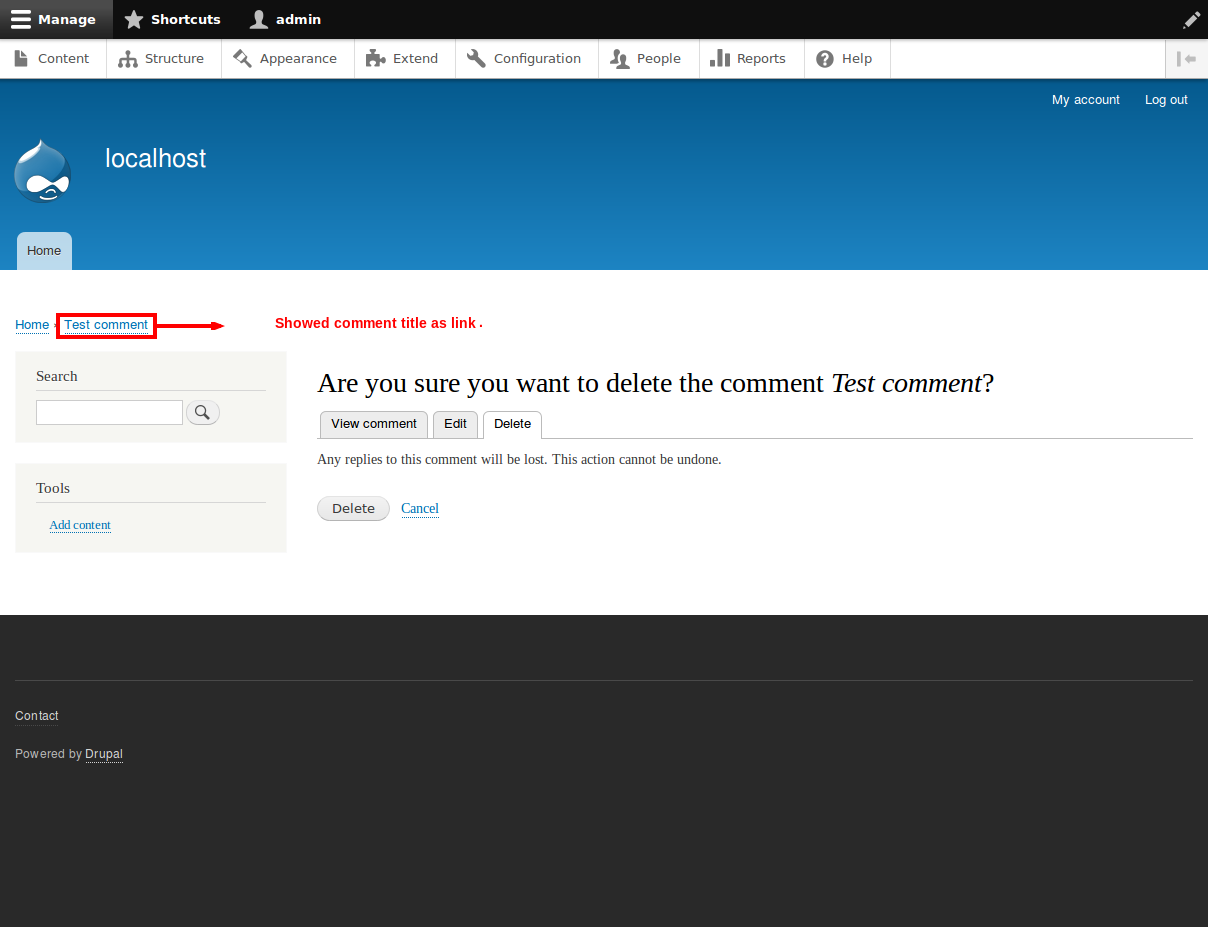The image size is (1208, 927).
Task: Switch to the View comment tab
Action: click(373, 424)
